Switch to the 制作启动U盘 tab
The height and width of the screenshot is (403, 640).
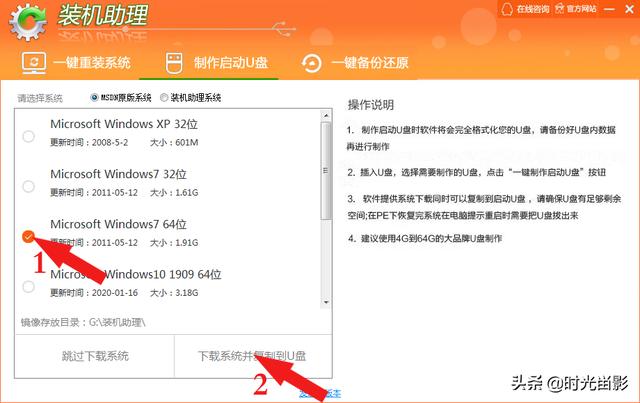[x=217, y=63]
